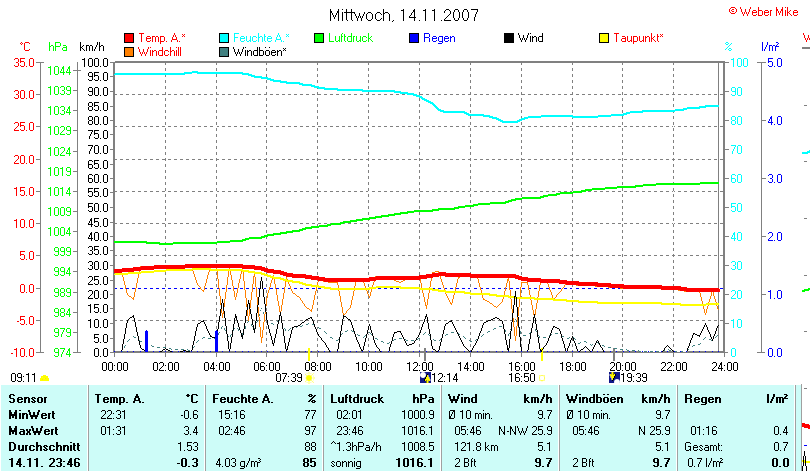Click the blue rain bar at 04:00
810x471 pixels.
coord(216,341)
